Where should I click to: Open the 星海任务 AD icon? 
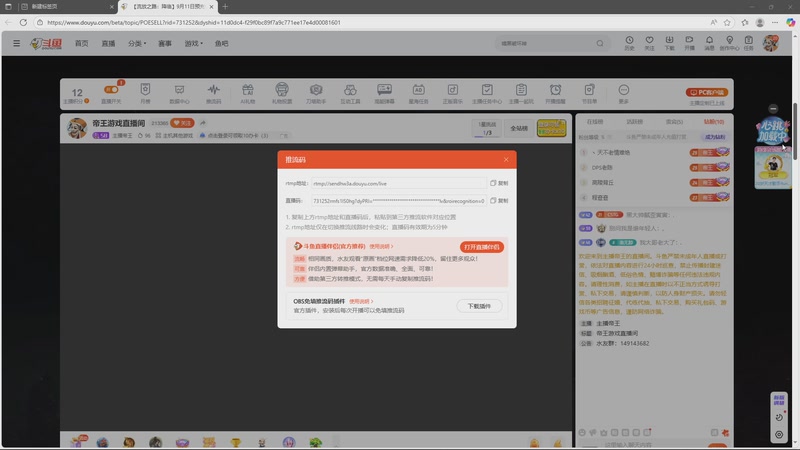click(x=418, y=93)
